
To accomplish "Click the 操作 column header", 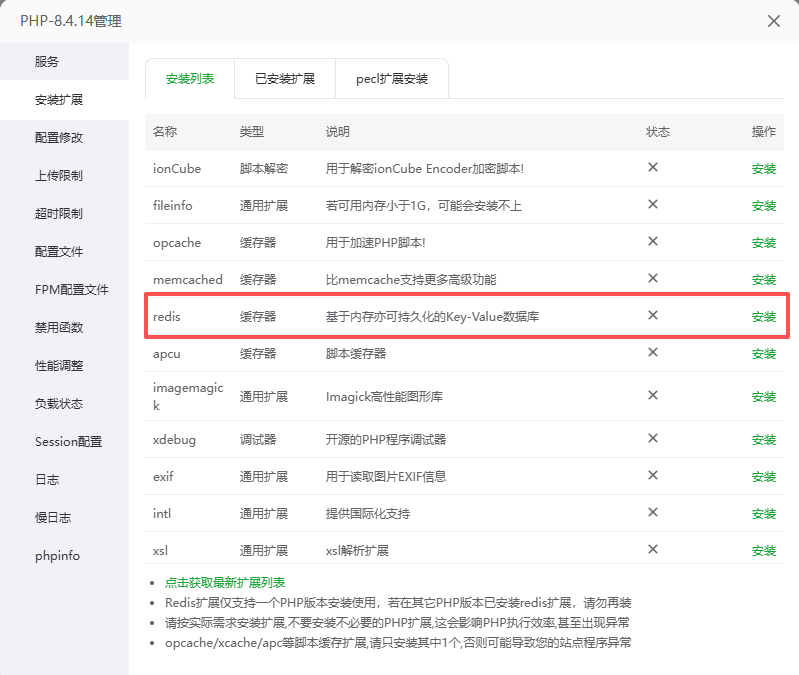I will point(764,131).
